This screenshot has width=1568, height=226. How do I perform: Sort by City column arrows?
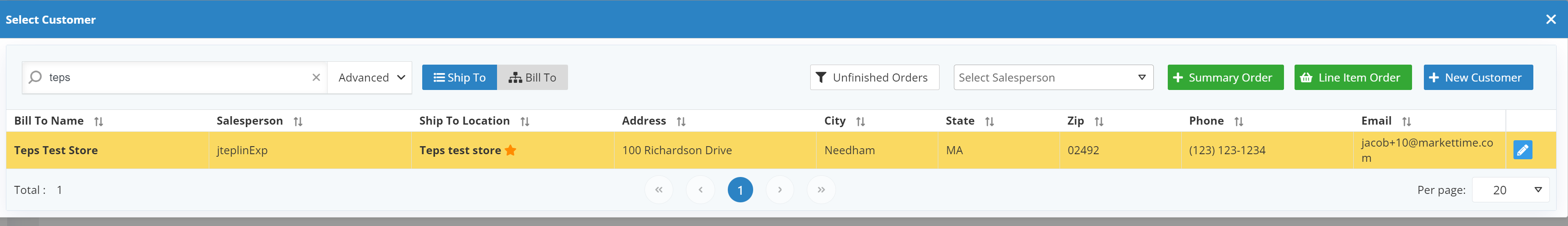(860, 121)
